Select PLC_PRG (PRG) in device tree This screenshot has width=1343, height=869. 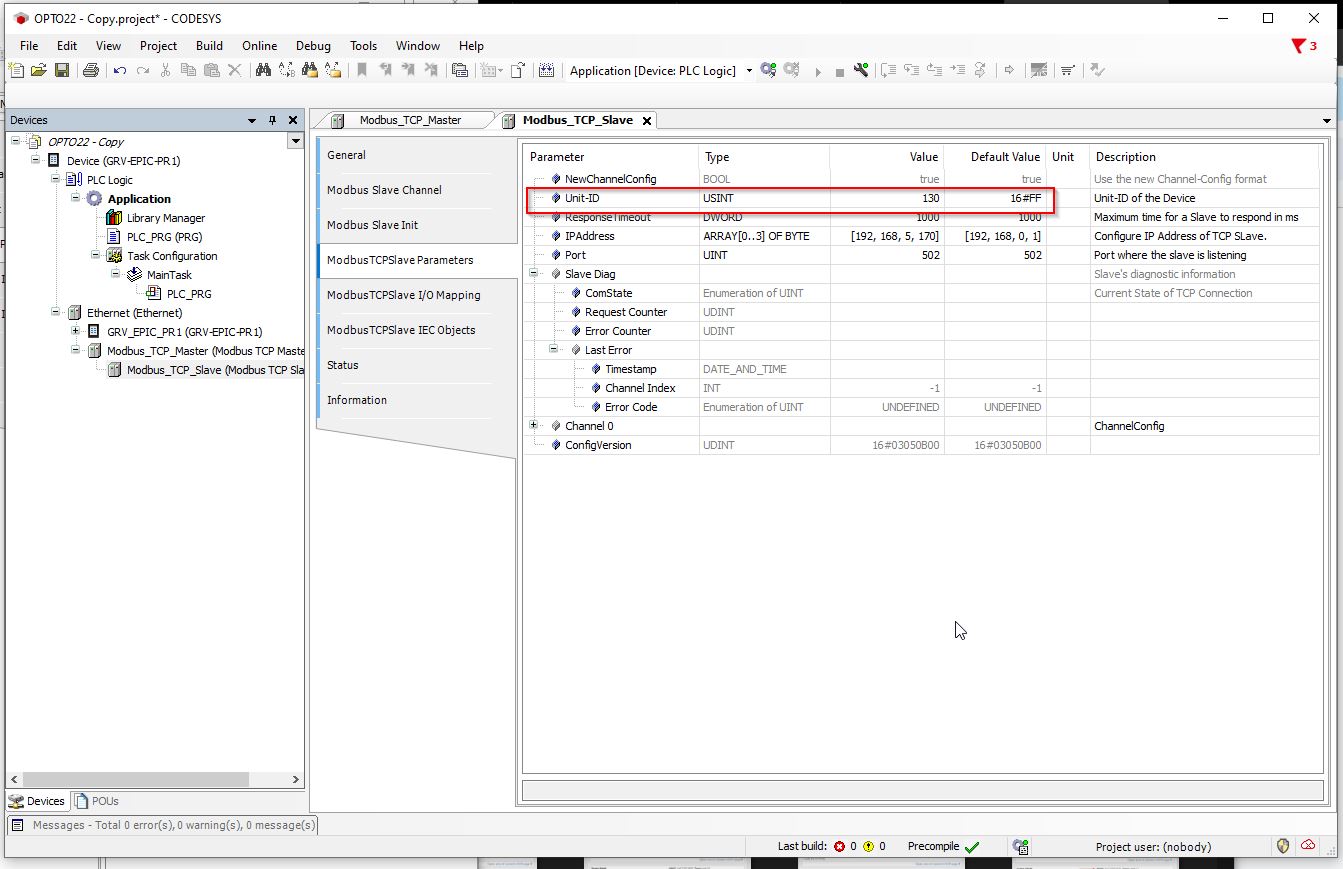coord(164,236)
